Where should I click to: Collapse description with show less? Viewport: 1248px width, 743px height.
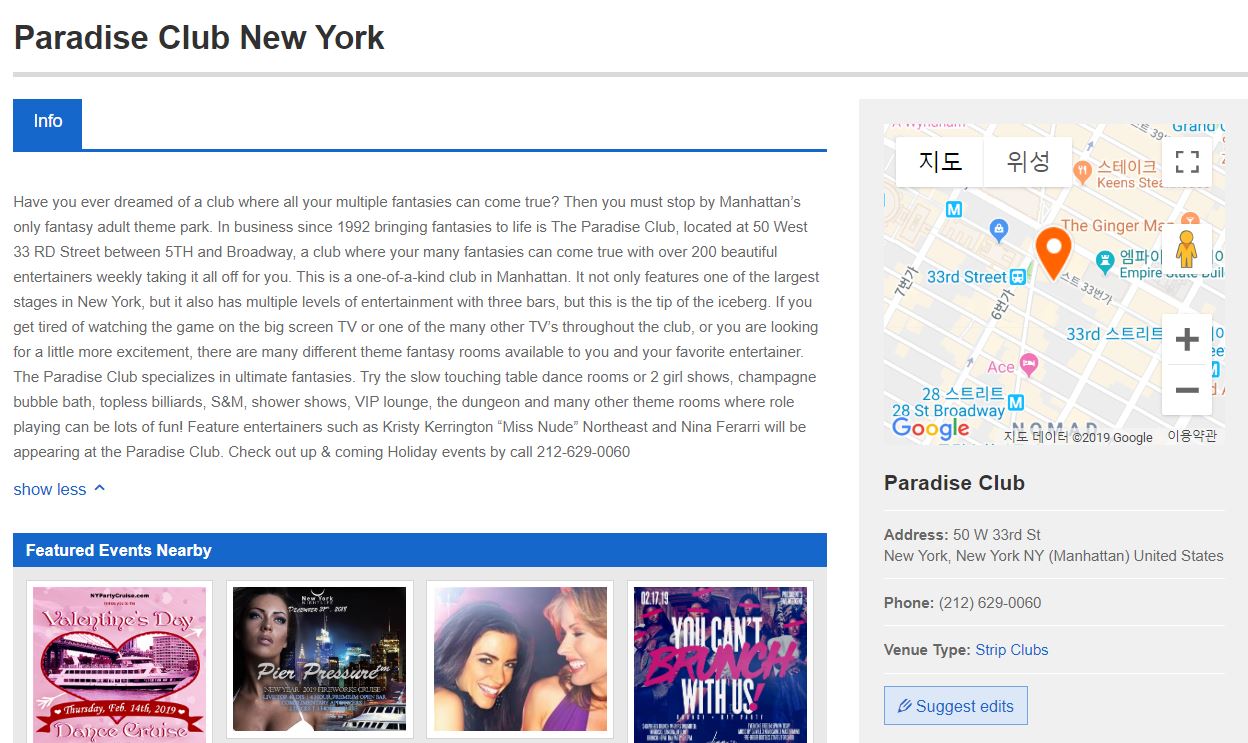(59, 489)
